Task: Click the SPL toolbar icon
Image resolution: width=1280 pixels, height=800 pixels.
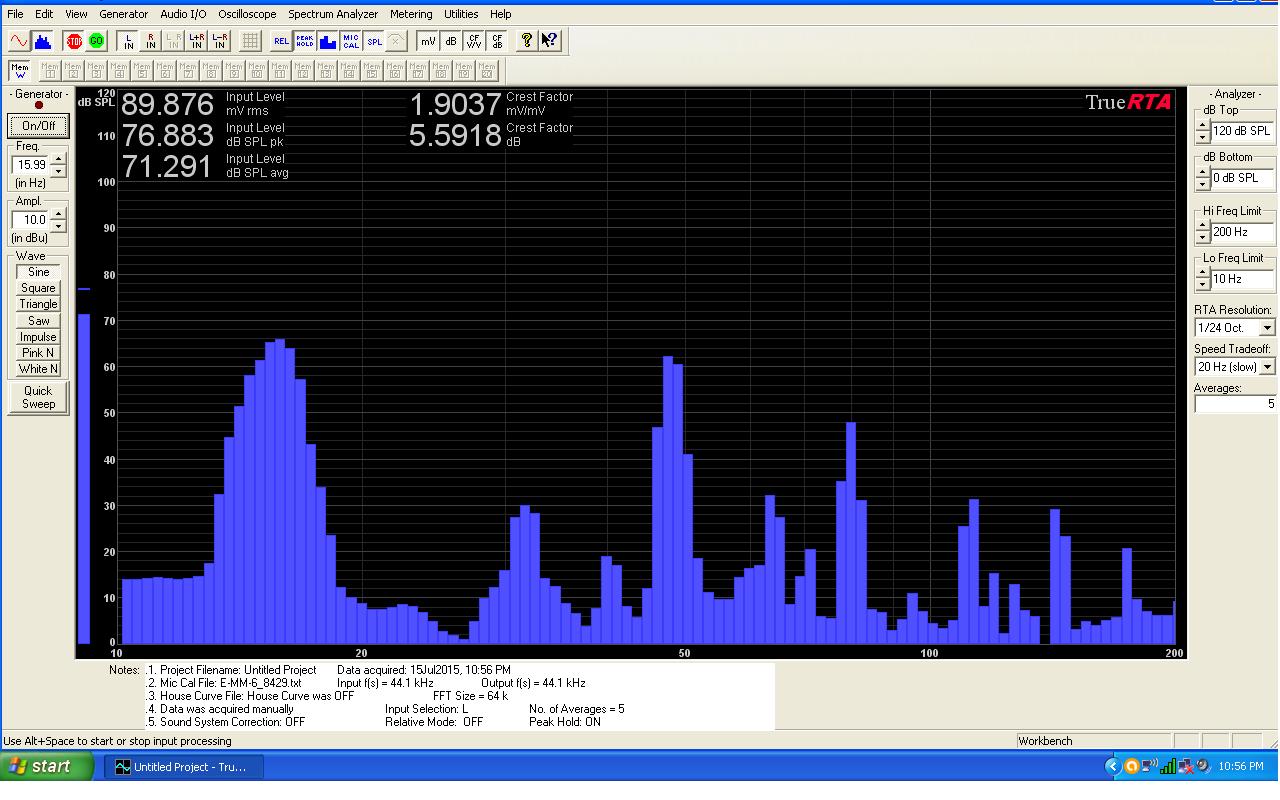Action: [x=374, y=41]
